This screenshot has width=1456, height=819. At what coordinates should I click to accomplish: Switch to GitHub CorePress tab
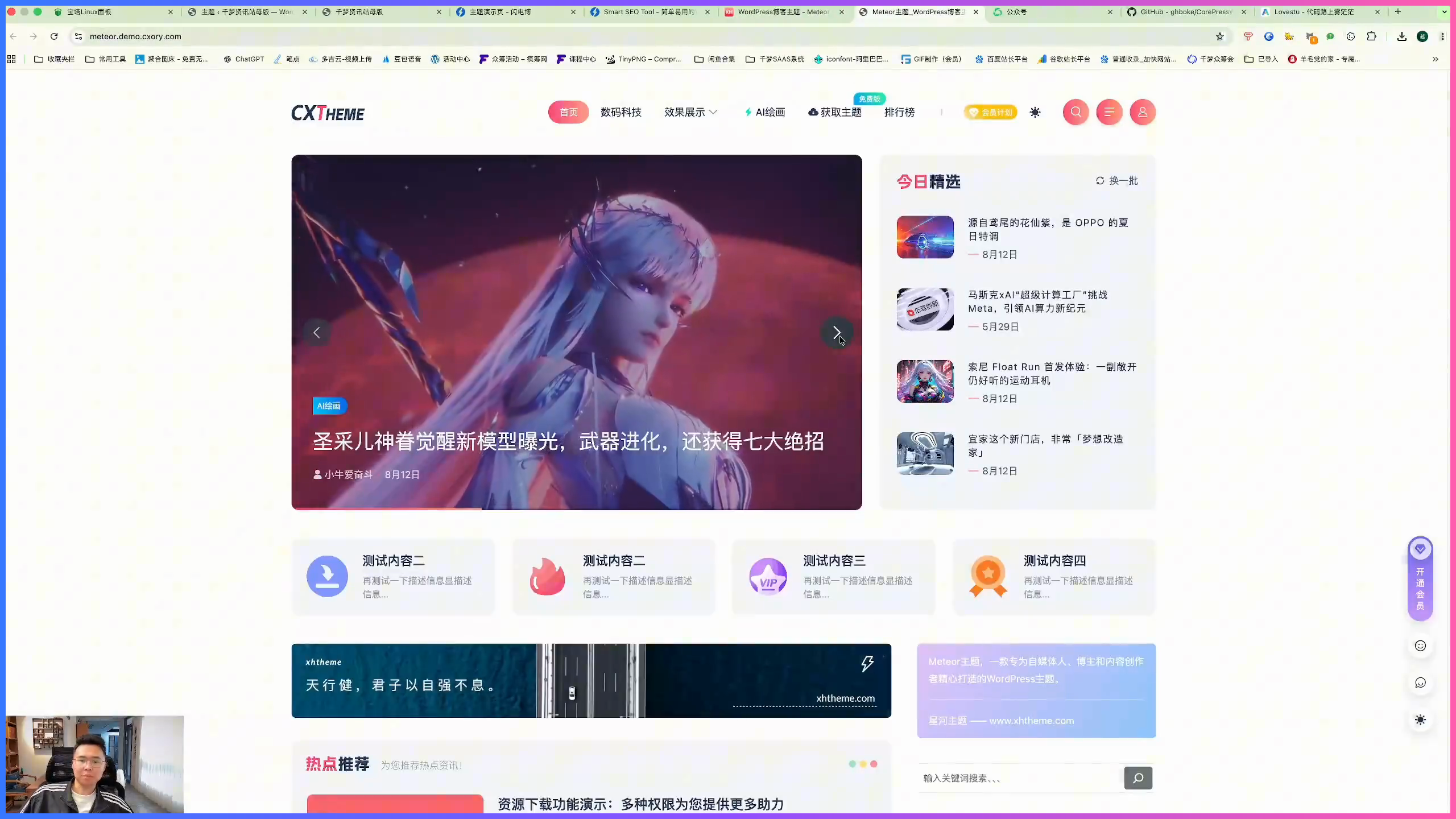click(1187, 11)
